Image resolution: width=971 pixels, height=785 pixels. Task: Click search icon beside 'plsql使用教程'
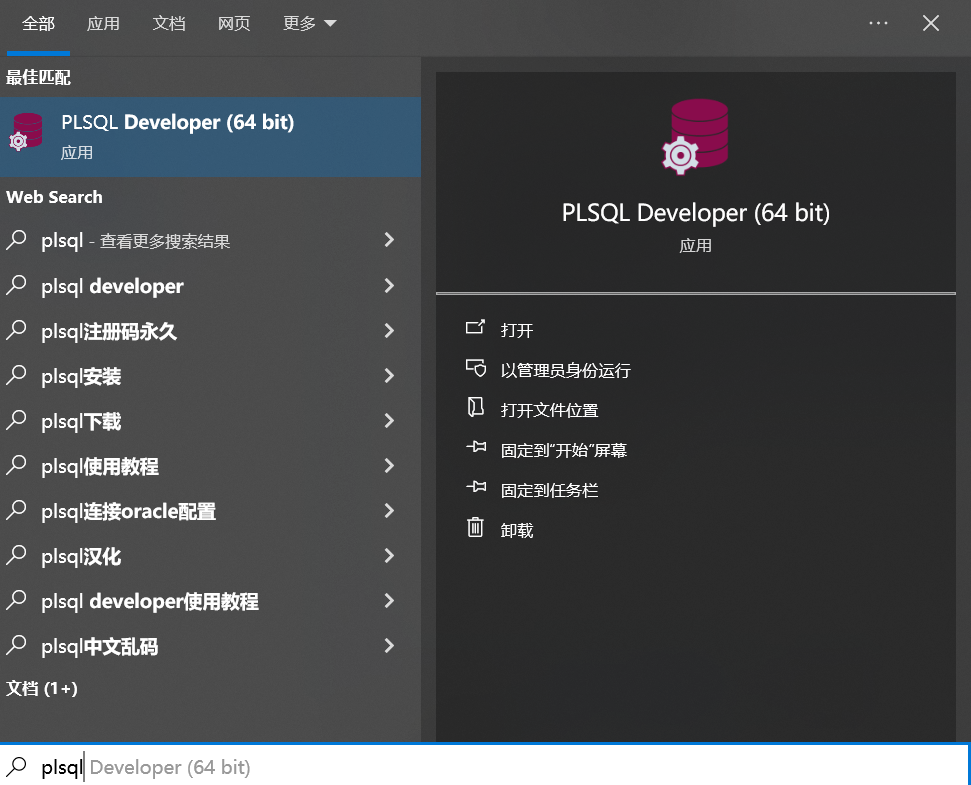(x=16, y=465)
